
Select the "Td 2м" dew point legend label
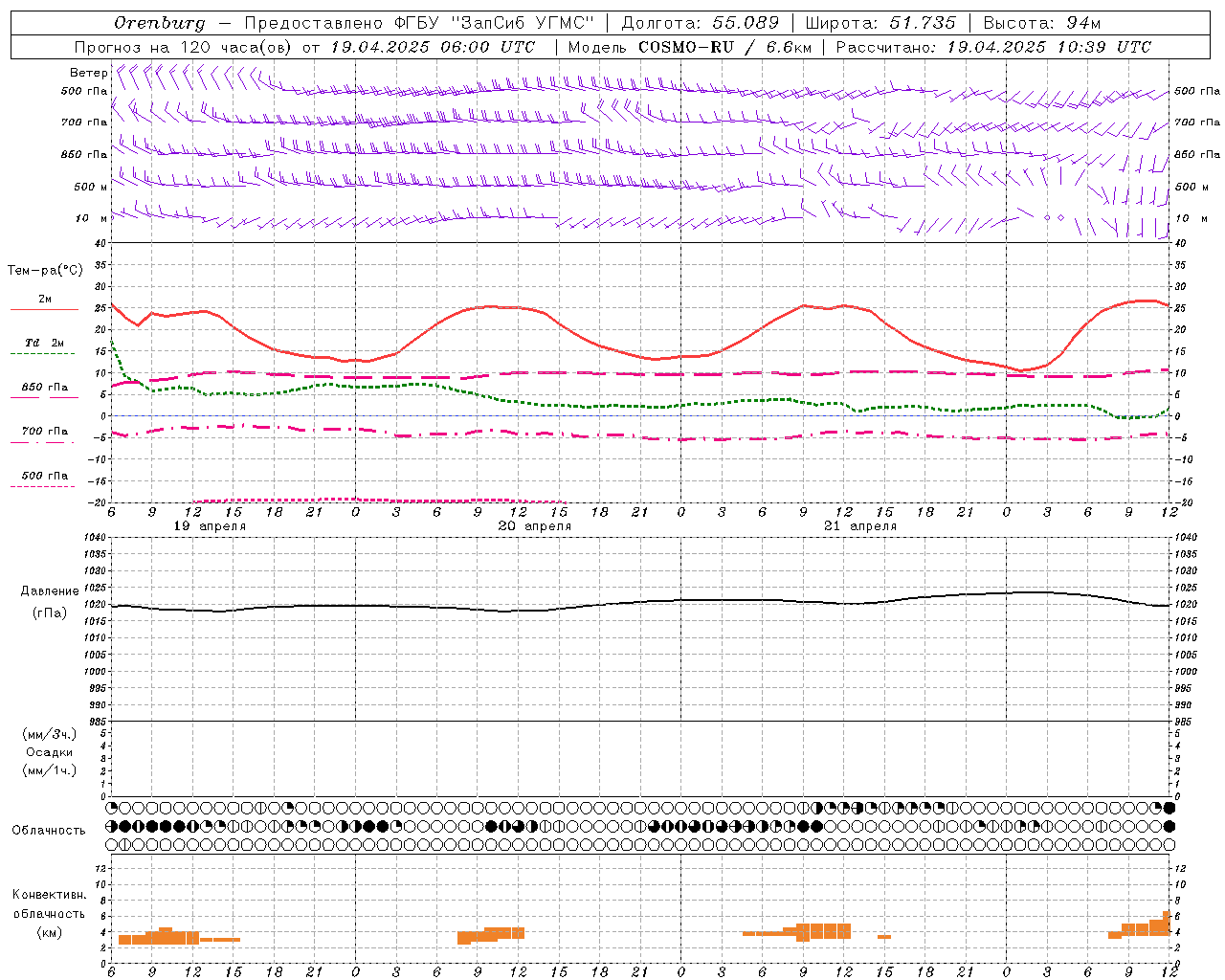[x=45, y=343]
